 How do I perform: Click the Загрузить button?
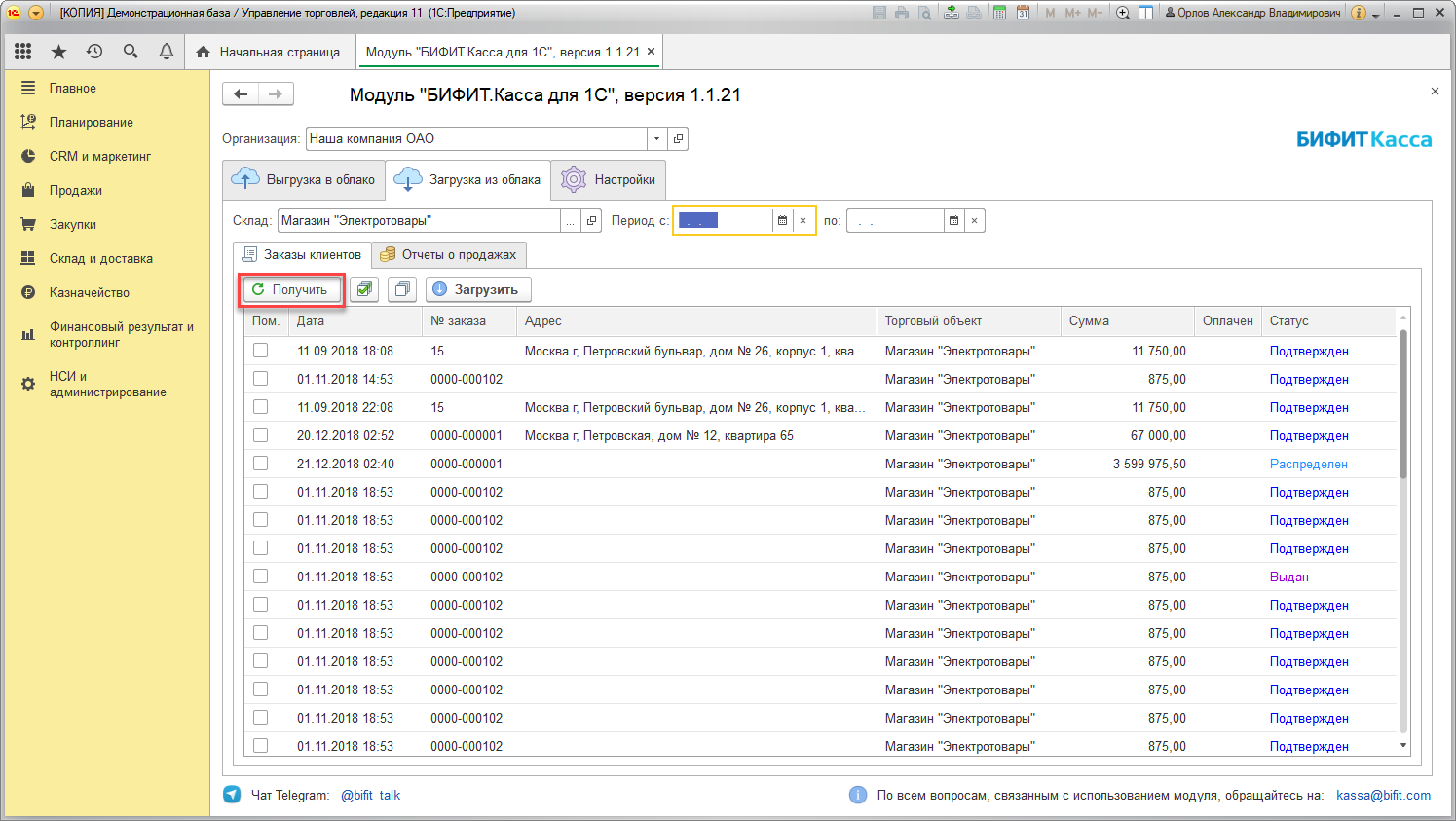coord(478,289)
